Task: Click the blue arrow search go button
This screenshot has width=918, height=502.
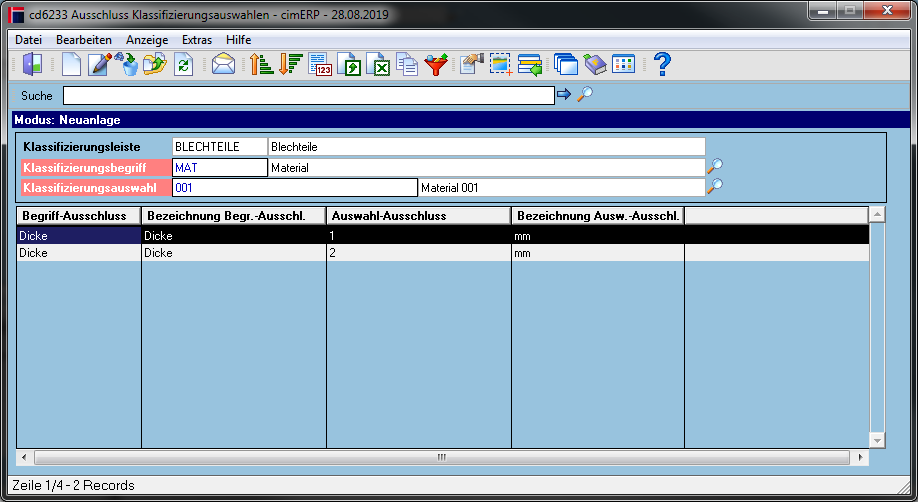Action: 564,94
